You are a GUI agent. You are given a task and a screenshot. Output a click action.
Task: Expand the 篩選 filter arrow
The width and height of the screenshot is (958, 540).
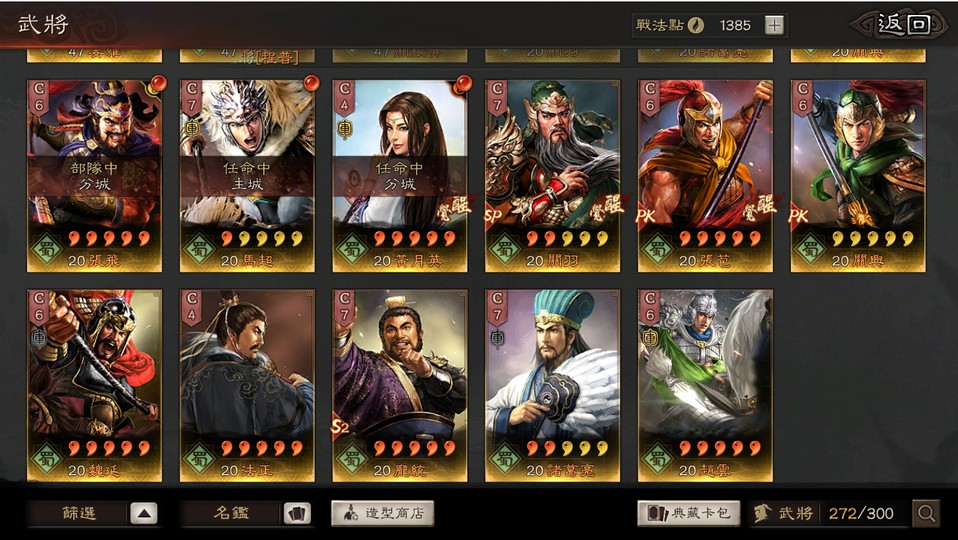[x=144, y=514]
